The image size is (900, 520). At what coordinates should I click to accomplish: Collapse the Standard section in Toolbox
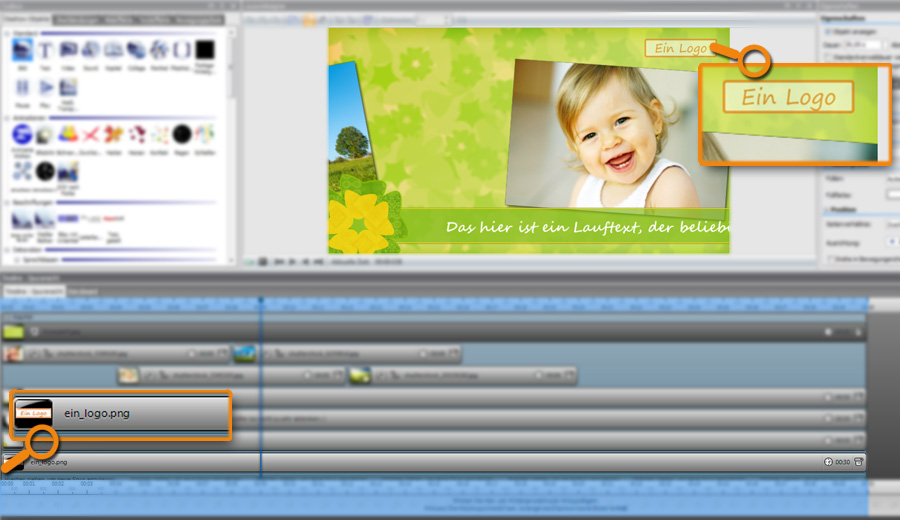(x=8, y=33)
